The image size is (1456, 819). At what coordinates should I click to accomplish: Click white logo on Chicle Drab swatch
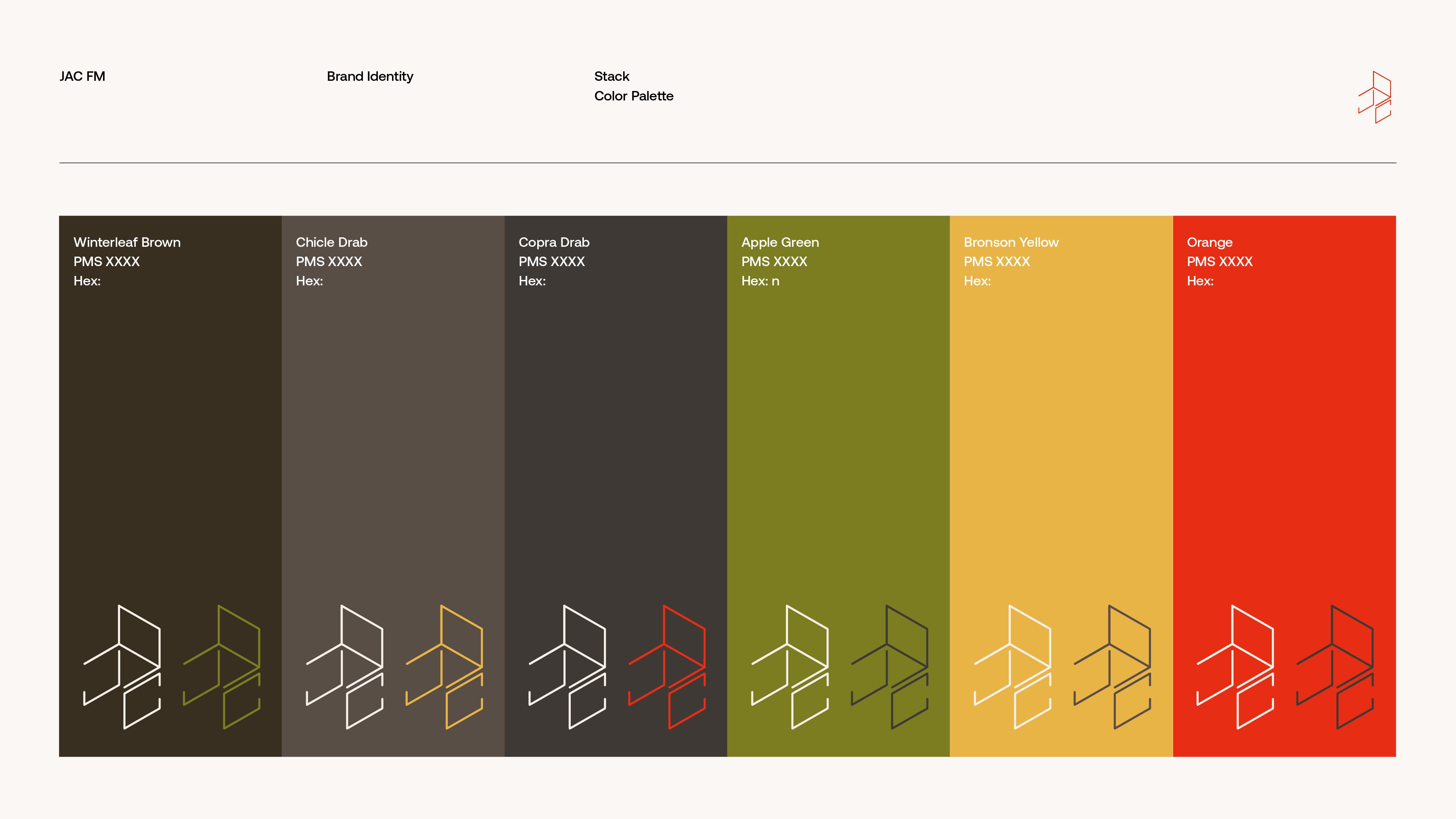coord(345,667)
